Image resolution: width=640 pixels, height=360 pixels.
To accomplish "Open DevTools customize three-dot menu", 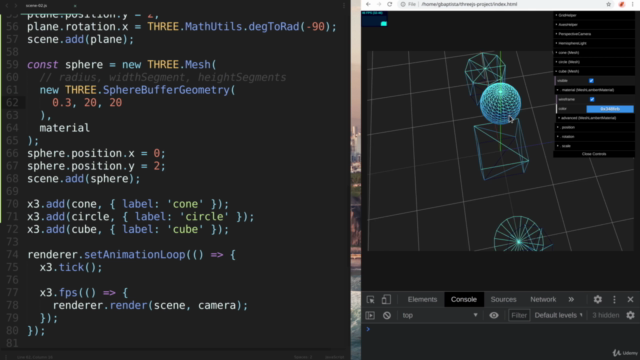I will (614, 300).
